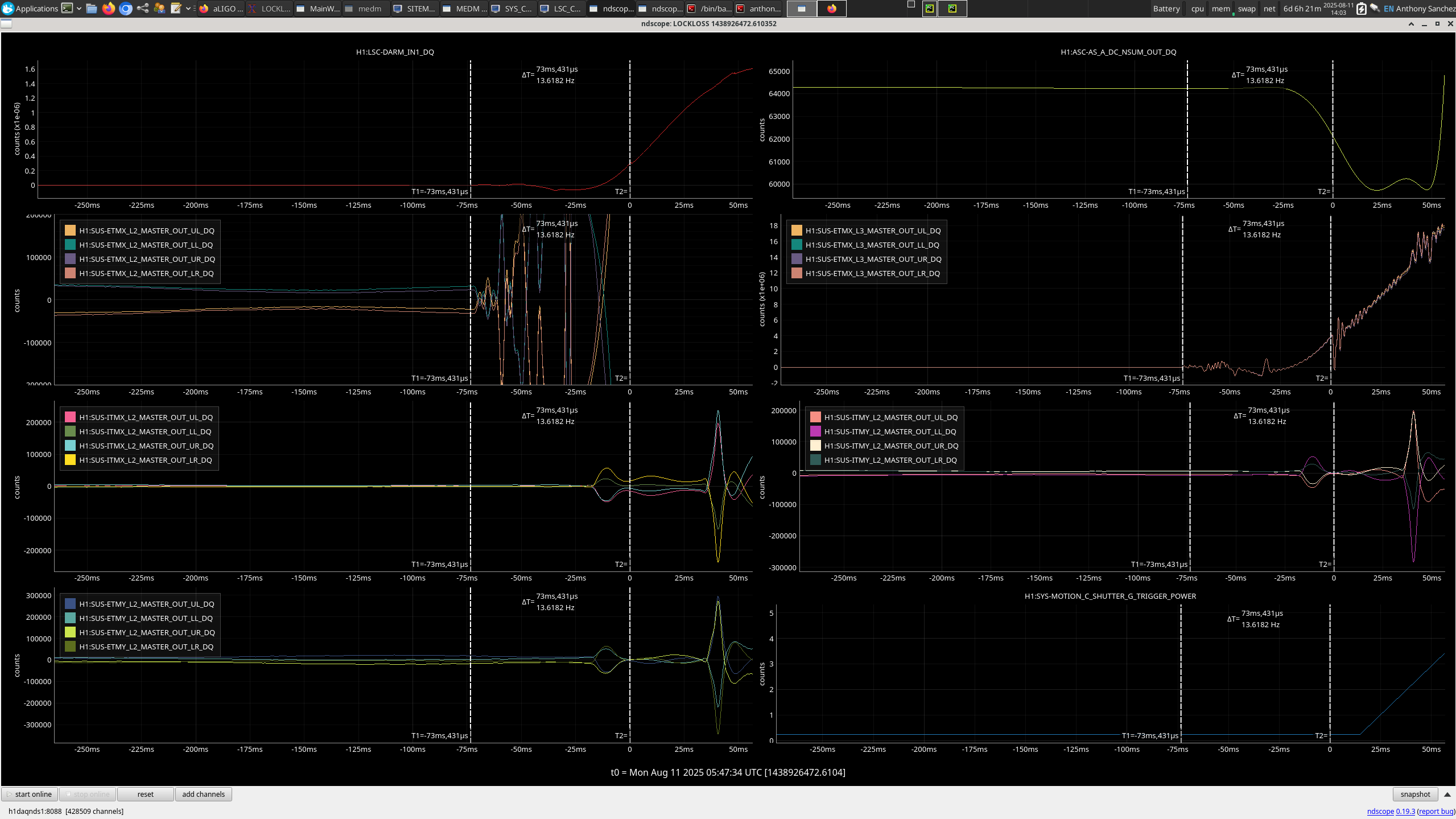Click the H1:LSC-DARM_IN1_DQ plot title
Screen dimensions: 1456x819
tap(395, 52)
